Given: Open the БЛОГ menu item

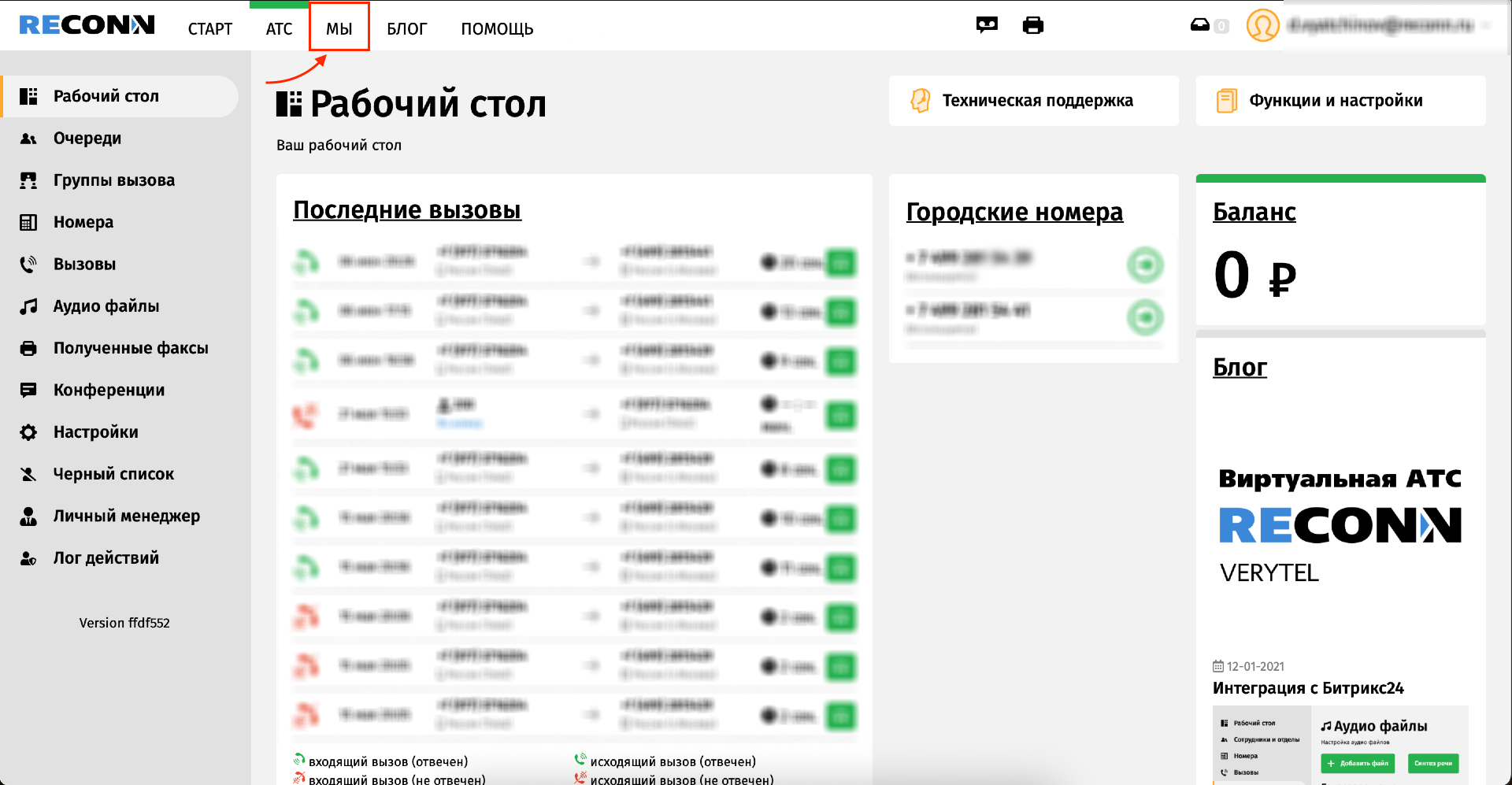Looking at the screenshot, I should click(x=407, y=29).
